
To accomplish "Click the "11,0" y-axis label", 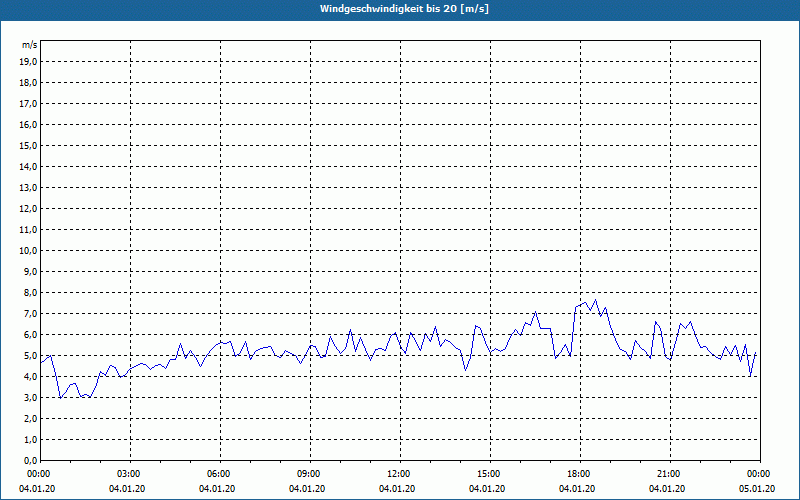I will coord(29,230).
